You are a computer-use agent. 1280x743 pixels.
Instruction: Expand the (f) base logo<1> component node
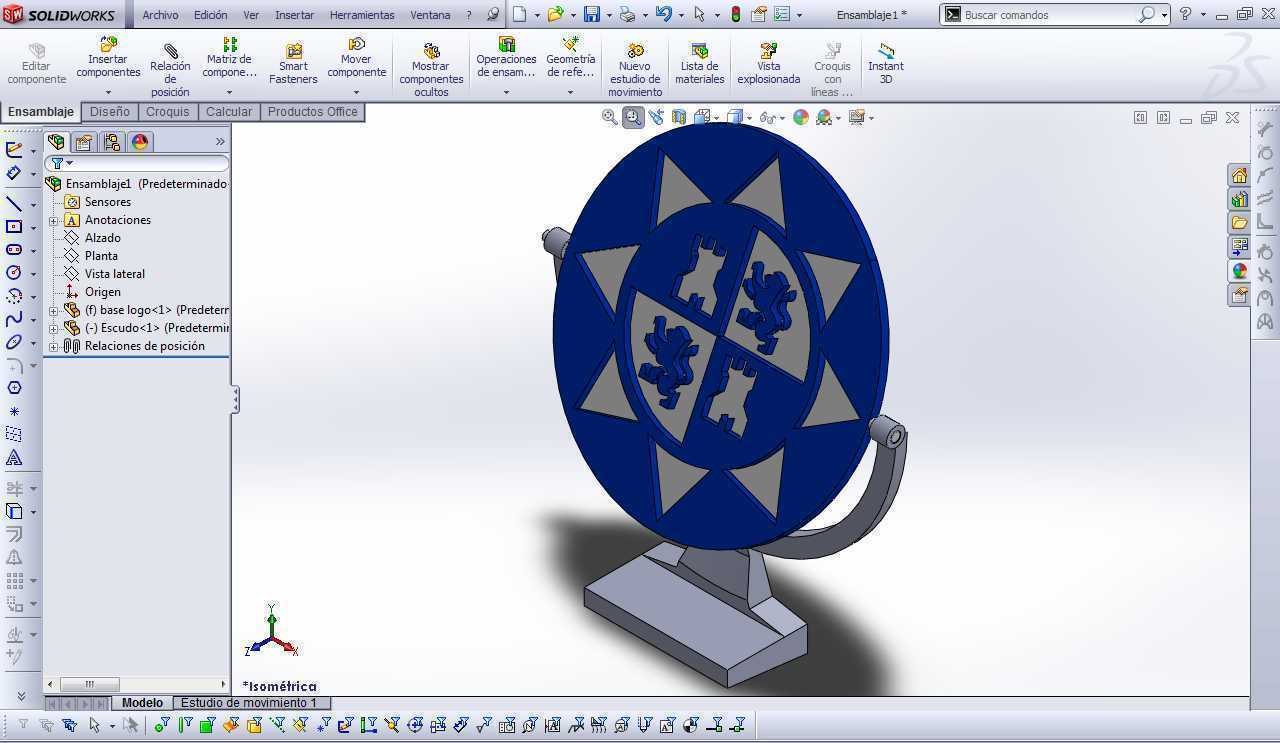(54, 310)
